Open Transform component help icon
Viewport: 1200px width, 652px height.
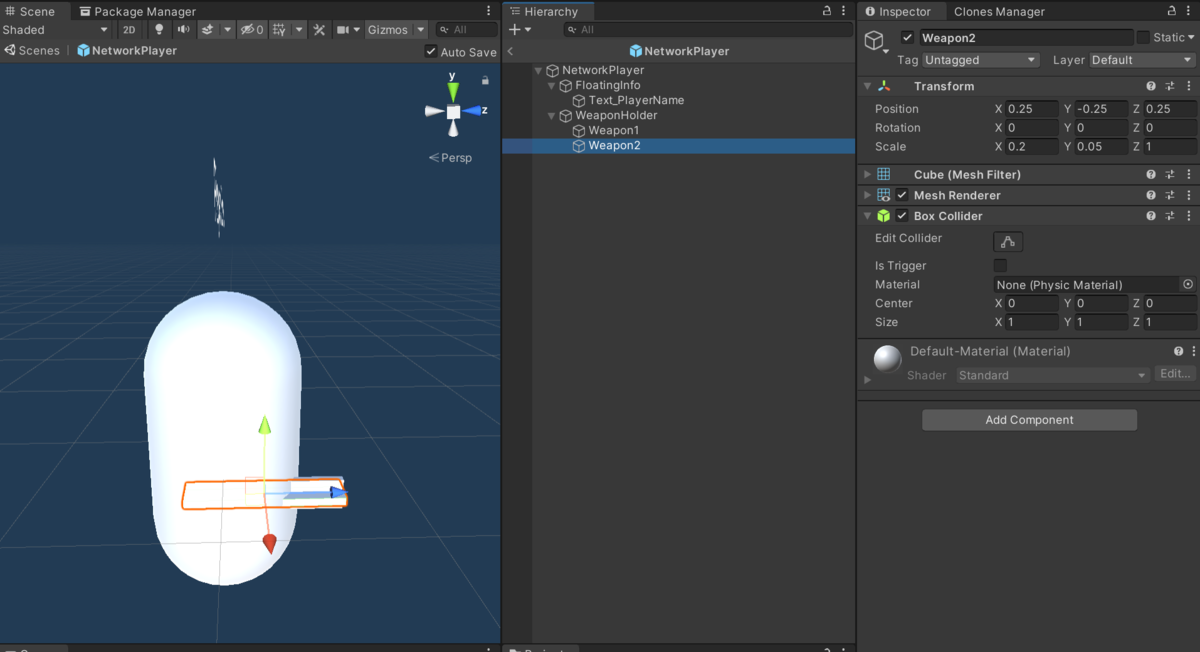1151,86
